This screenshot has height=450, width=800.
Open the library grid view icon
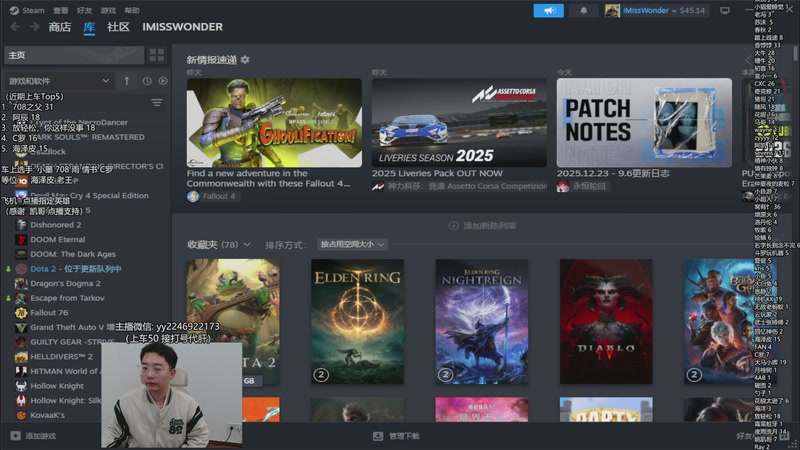tap(157, 55)
